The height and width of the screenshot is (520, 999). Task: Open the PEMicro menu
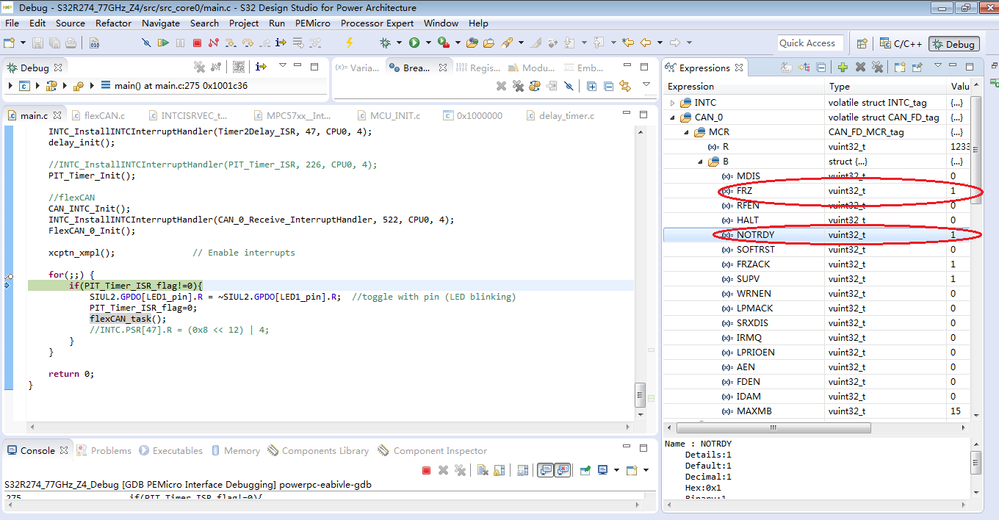[311, 23]
